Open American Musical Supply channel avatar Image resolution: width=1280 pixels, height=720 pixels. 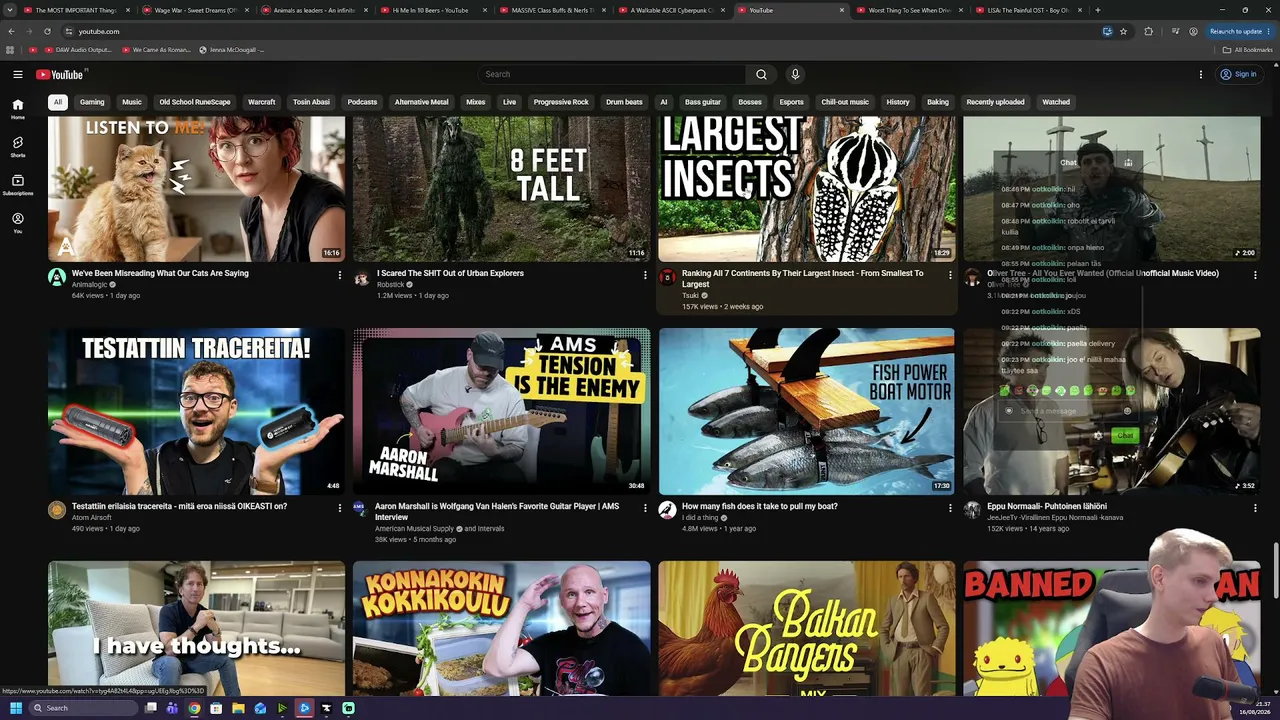point(360,510)
